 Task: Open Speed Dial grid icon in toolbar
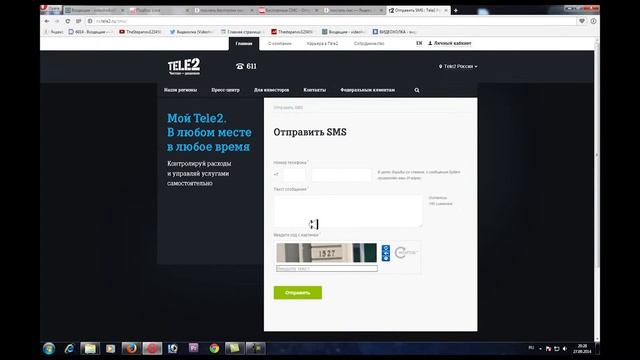point(78,21)
